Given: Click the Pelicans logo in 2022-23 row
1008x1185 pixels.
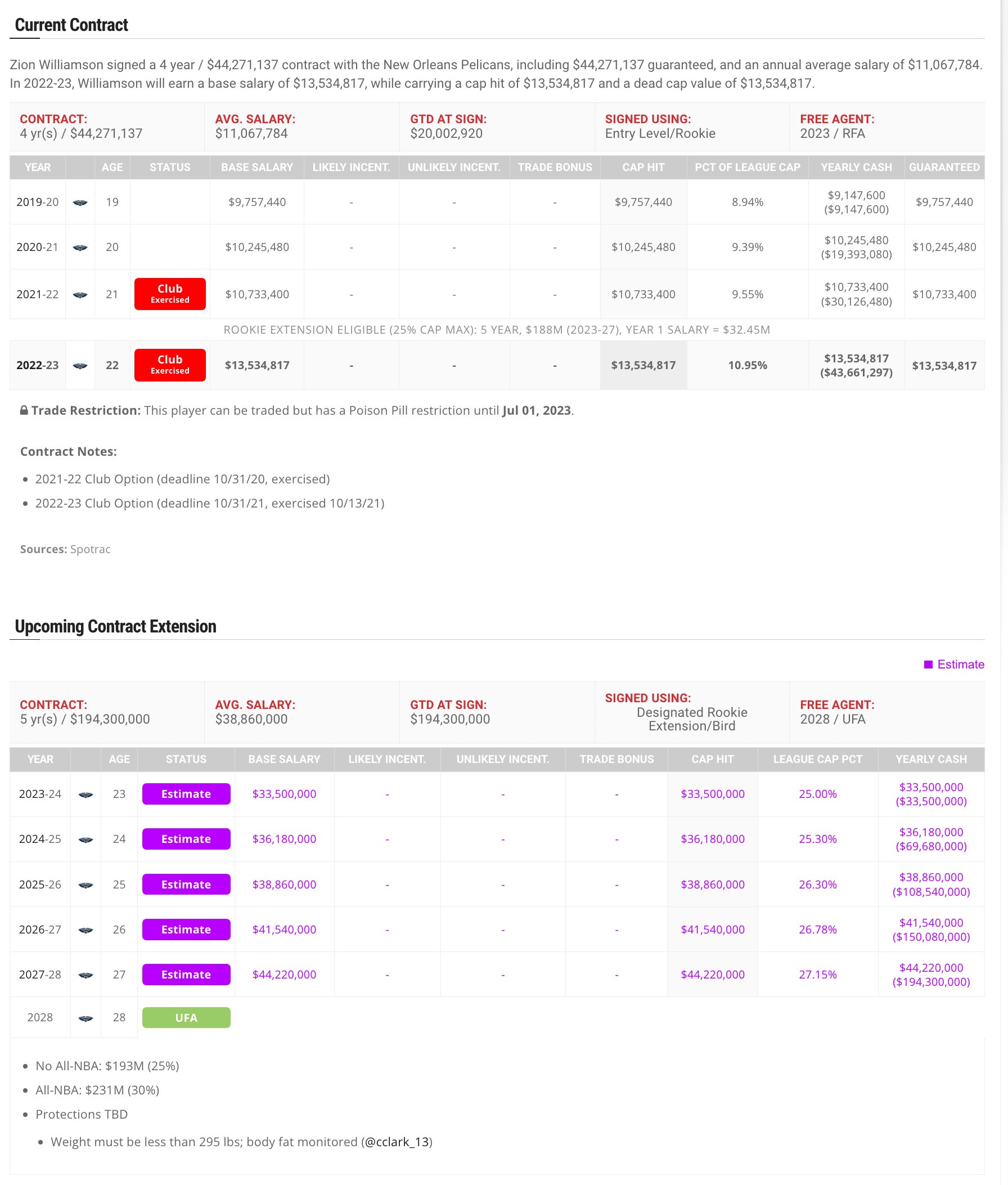Looking at the screenshot, I should tap(80, 366).
